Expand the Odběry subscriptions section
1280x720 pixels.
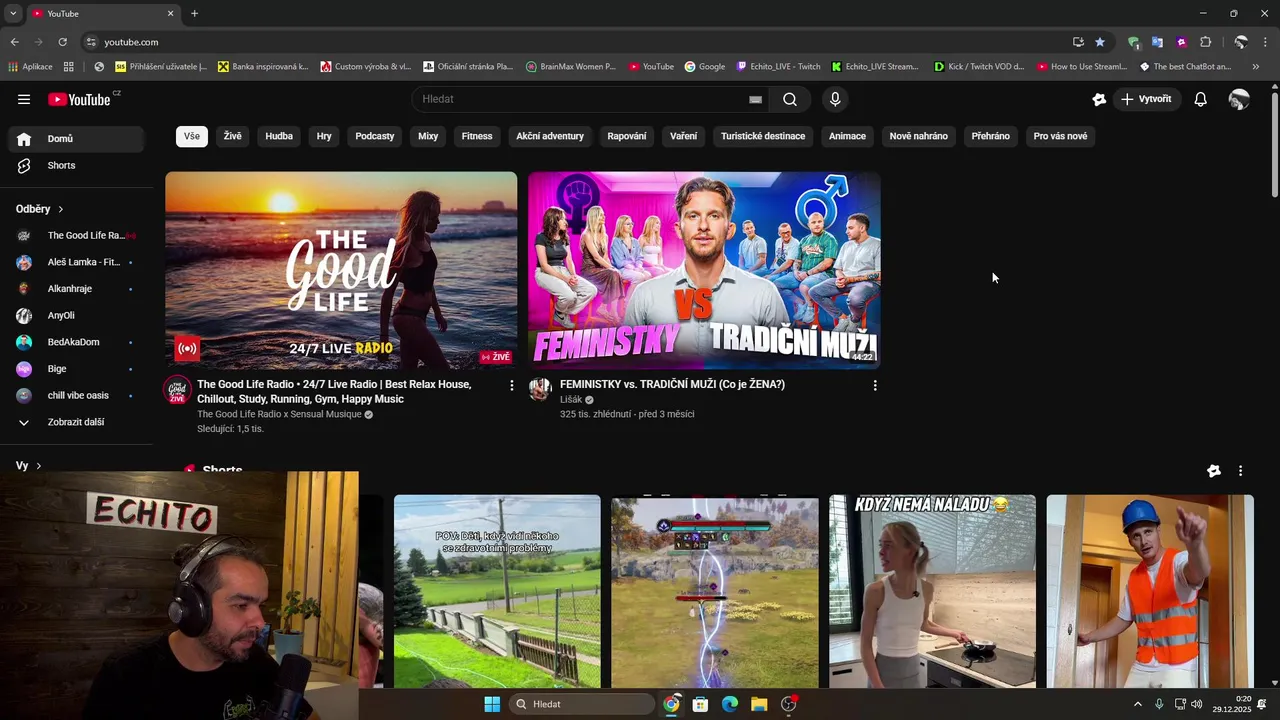click(x=40, y=209)
